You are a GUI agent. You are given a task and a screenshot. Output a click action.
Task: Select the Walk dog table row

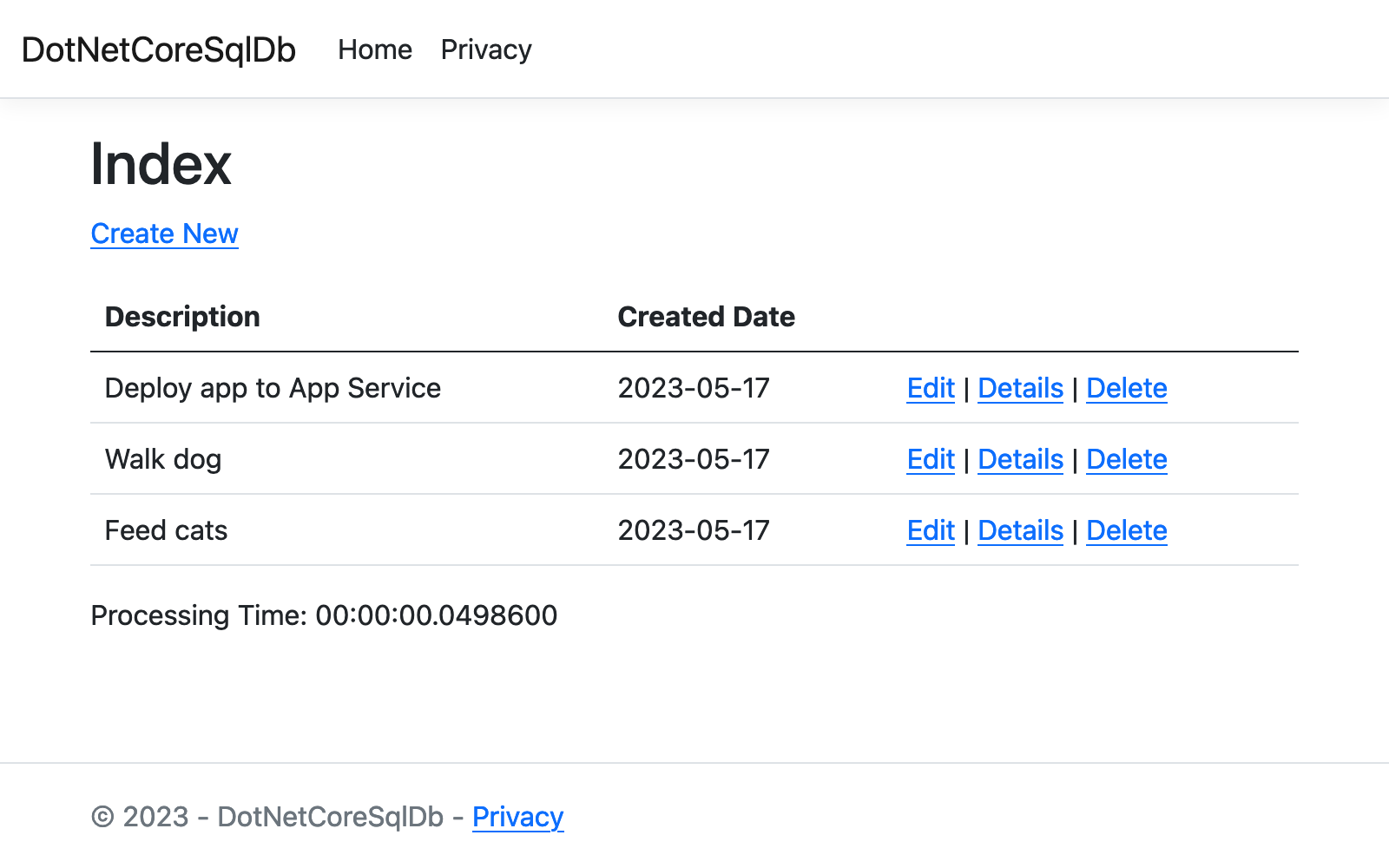coord(163,459)
